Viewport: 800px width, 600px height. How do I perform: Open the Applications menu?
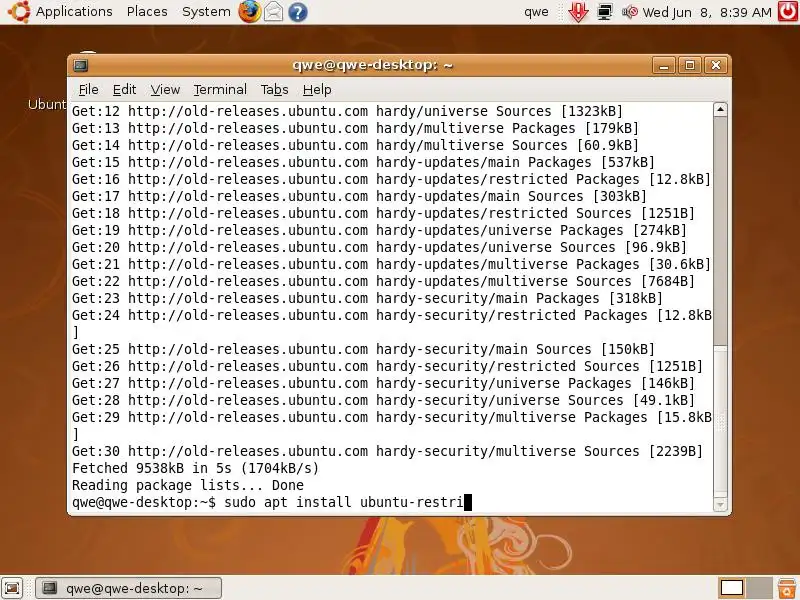click(74, 11)
